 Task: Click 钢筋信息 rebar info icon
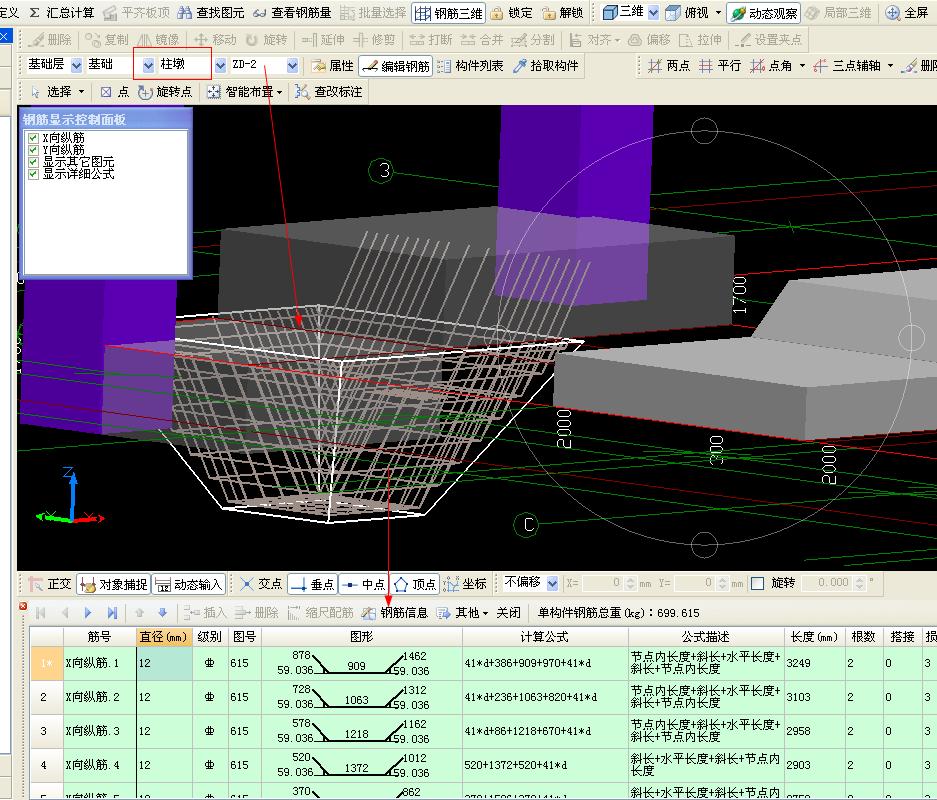[x=368, y=612]
